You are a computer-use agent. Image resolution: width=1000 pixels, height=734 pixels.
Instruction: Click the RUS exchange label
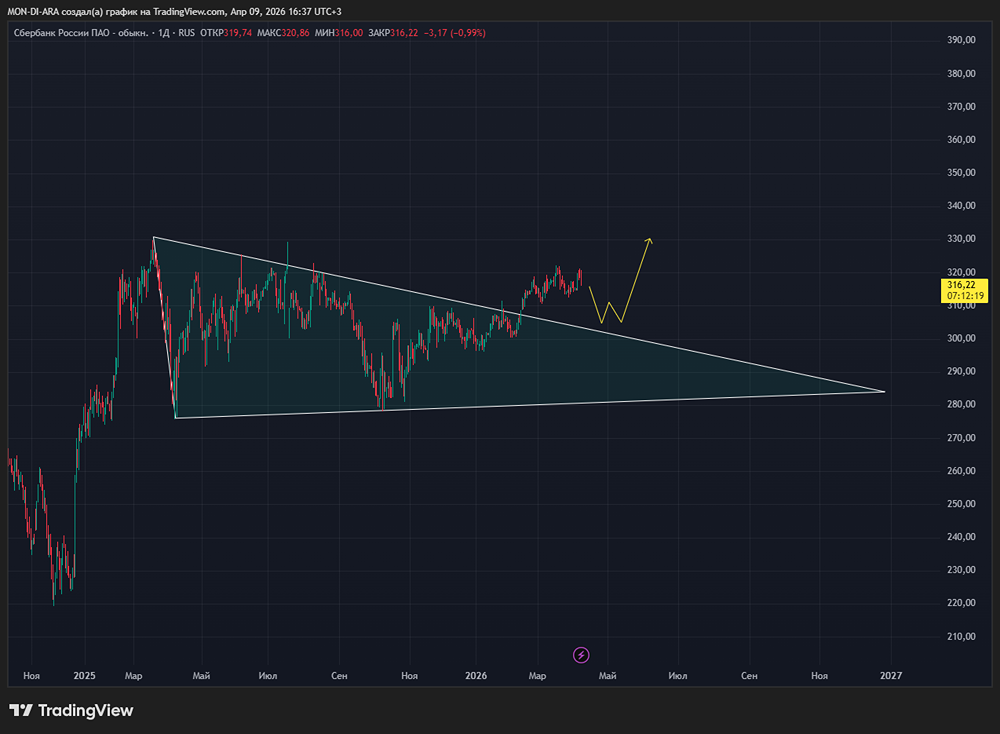[187, 33]
